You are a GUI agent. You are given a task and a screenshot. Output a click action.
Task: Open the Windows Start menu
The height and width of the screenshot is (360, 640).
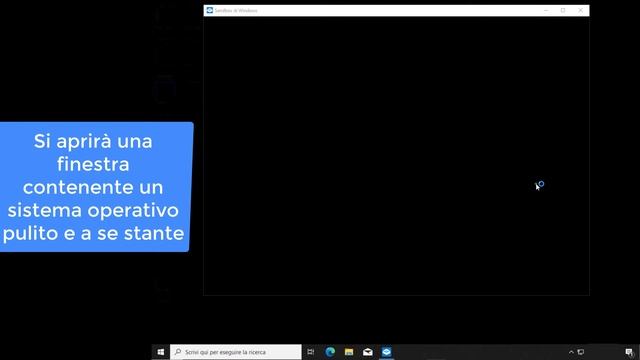tap(161, 352)
